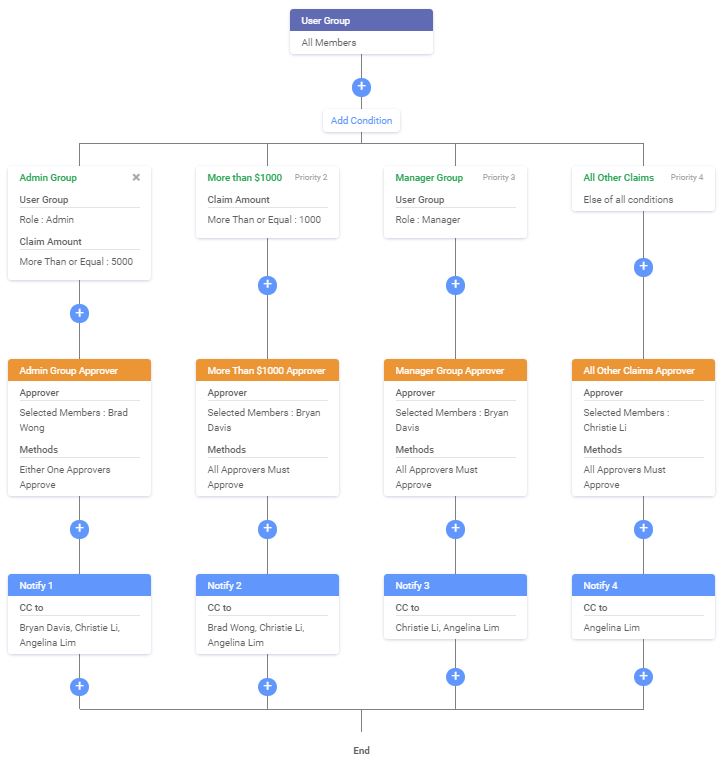Click plus icon below Manager Group condition
The image size is (724, 761).
455,285
